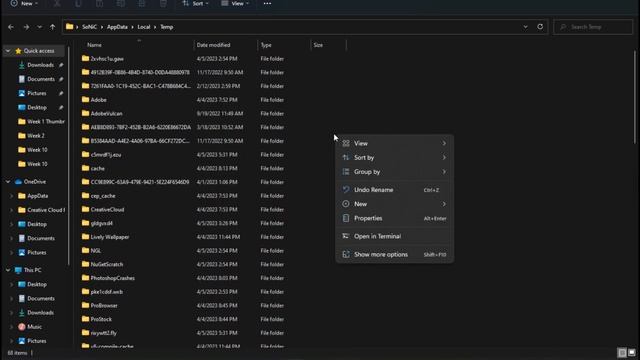Open the address bar history dropdown
640x360 pixels.
tap(525, 27)
